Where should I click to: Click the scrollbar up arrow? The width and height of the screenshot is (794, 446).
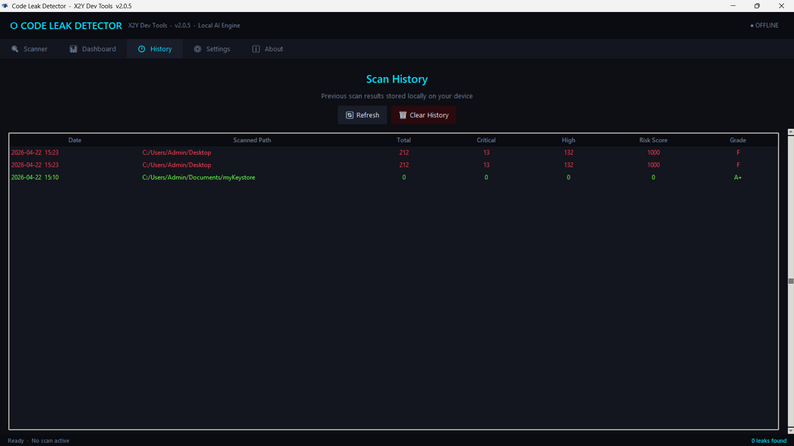790,132
